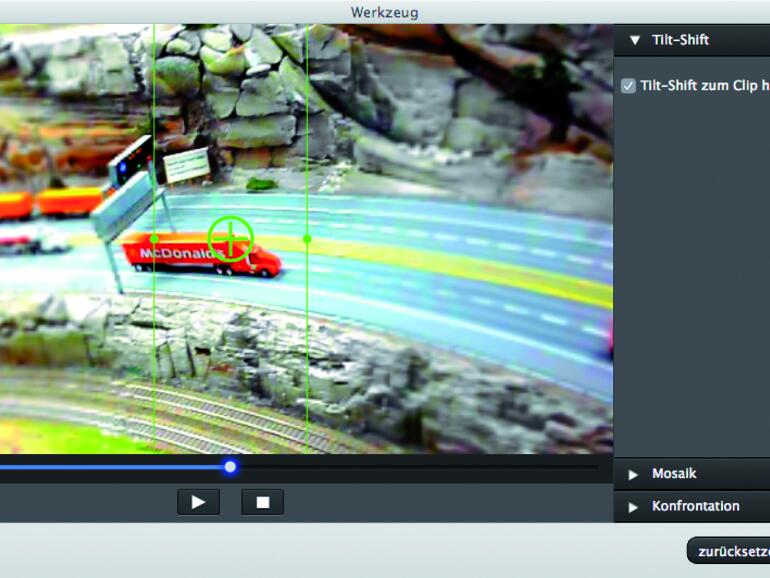Click the Play button
Screen dimensions: 770x578
coord(198,502)
